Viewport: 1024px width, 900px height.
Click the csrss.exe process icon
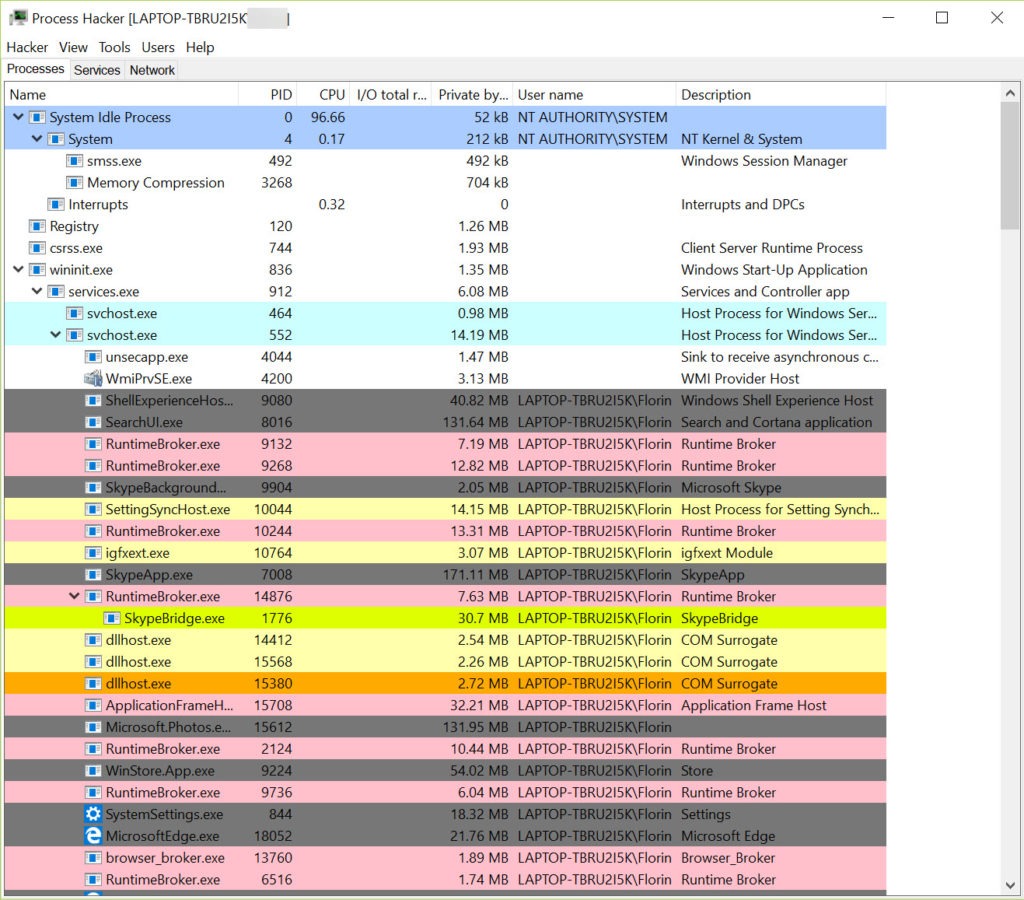click(38, 248)
